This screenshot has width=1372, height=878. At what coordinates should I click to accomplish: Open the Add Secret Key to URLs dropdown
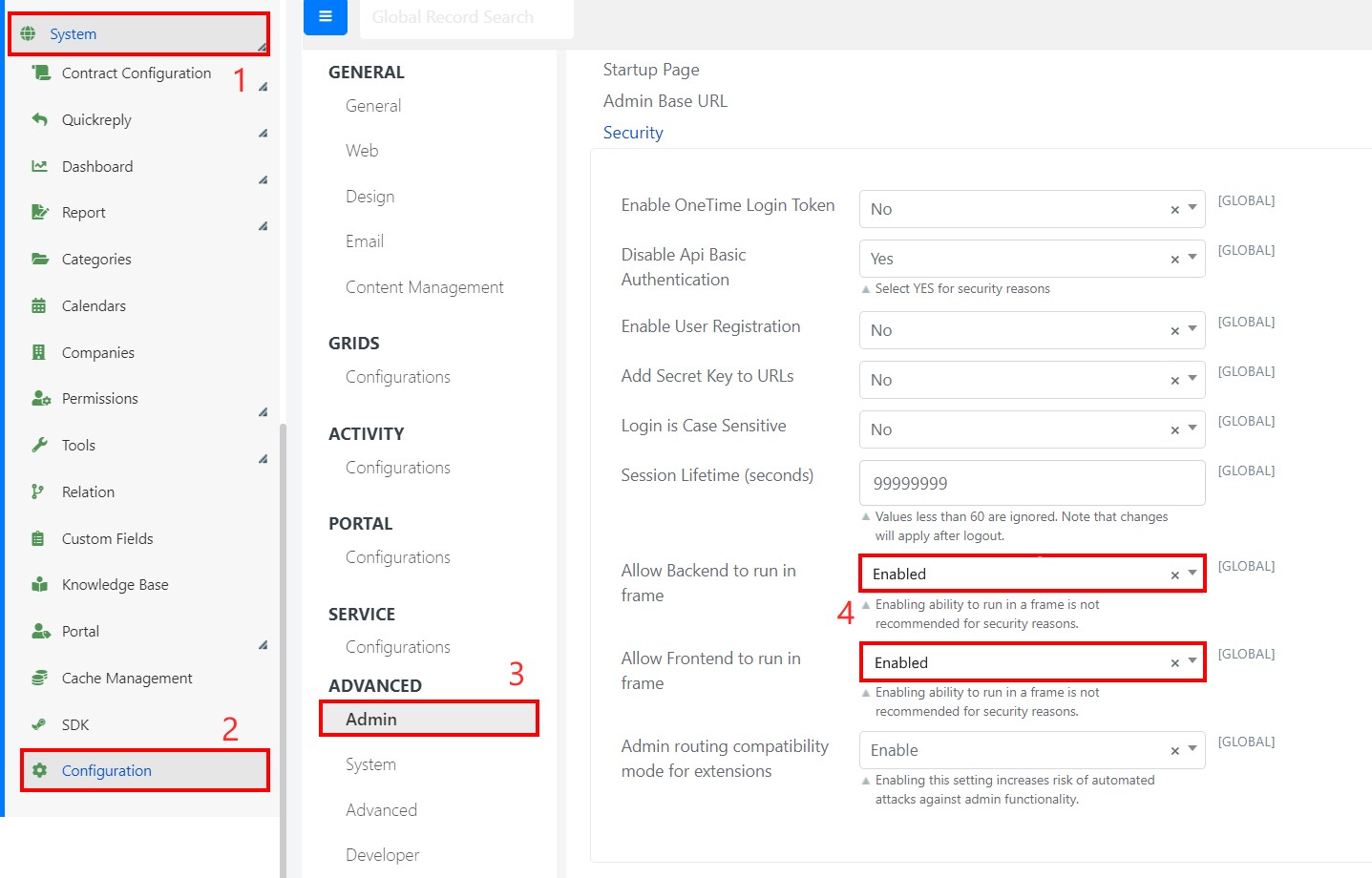click(x=1193, y=379)
